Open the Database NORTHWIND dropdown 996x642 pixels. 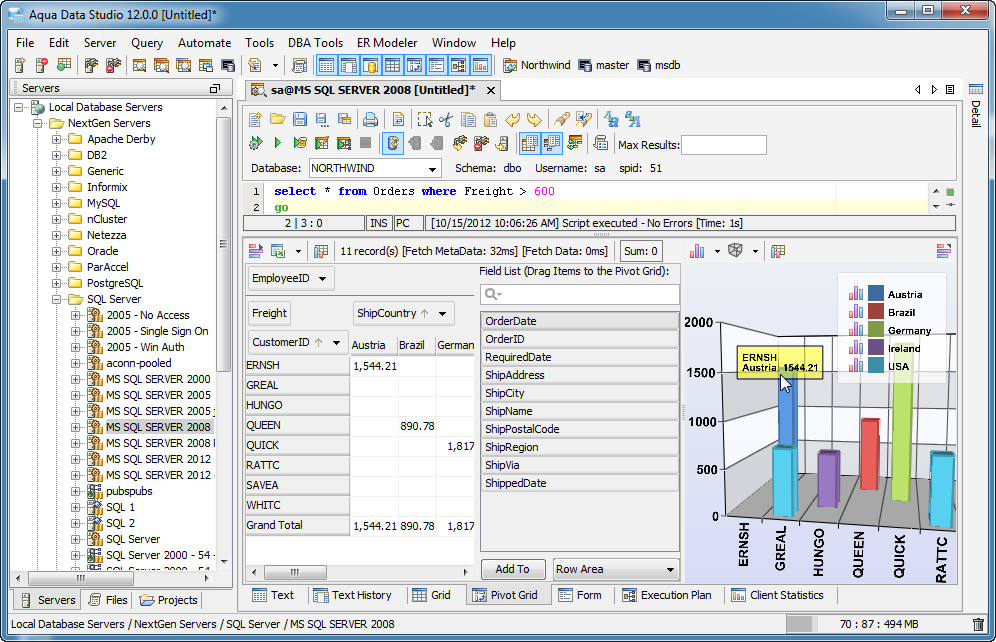432,169
